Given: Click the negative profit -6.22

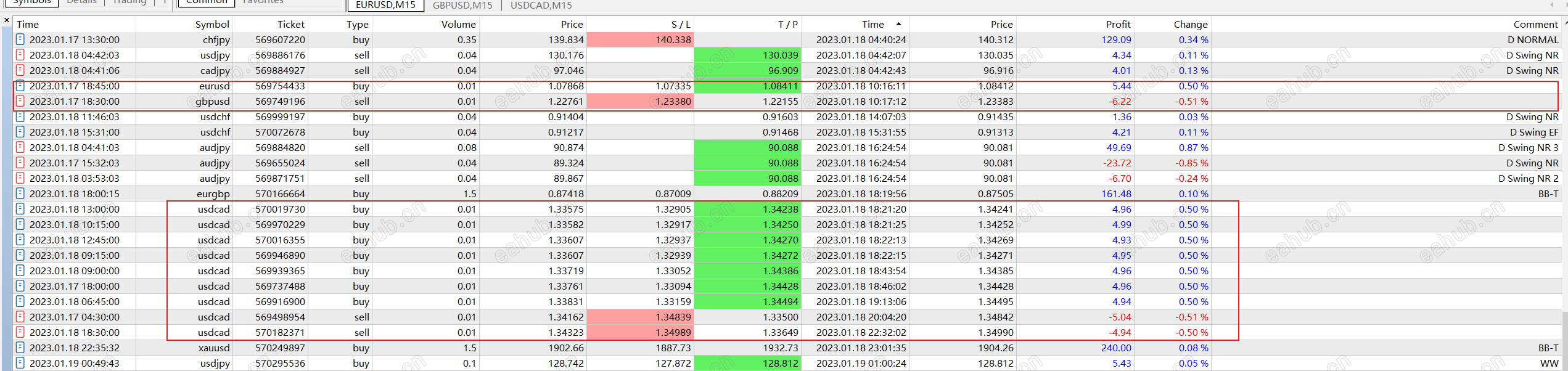Looking at the screenshot, I should 1120,101.
